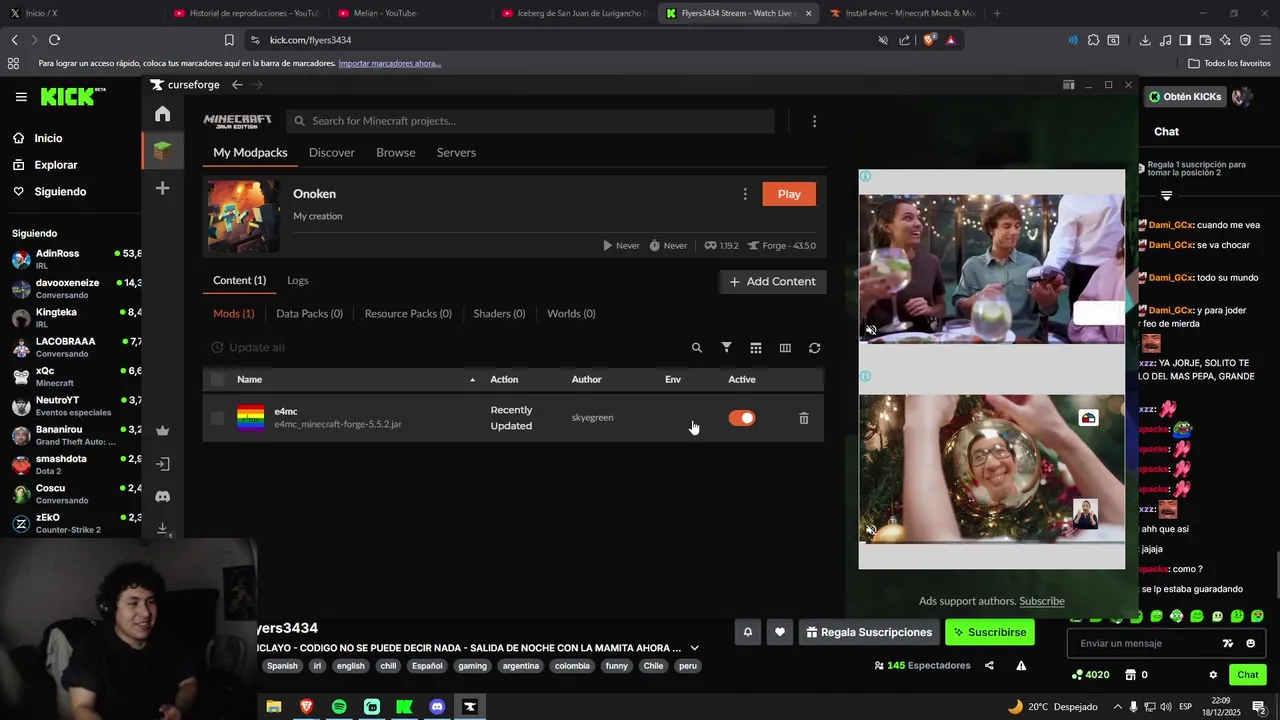The width and height of the screenshot is (1280, 720).
Task: Go back with CurseForge back arrow
Action: (x=237, y=85)
